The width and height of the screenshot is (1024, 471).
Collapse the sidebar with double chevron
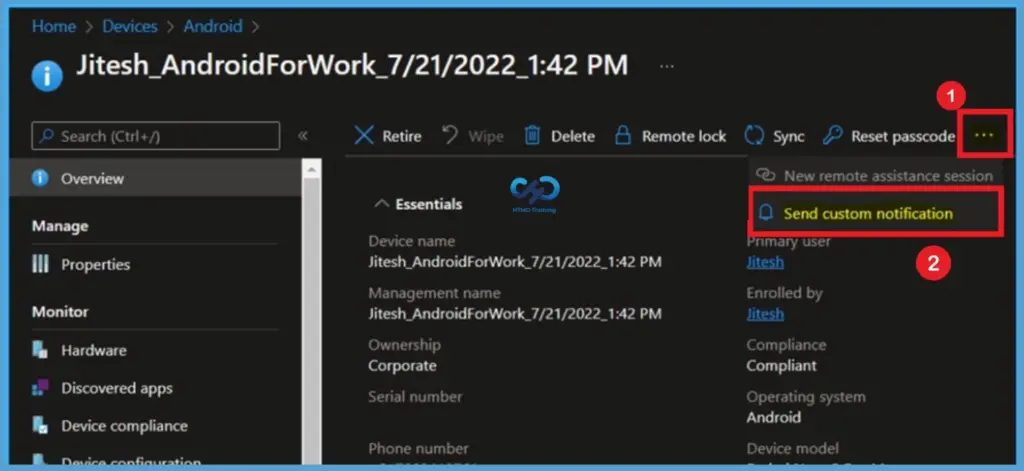point(302,136)
